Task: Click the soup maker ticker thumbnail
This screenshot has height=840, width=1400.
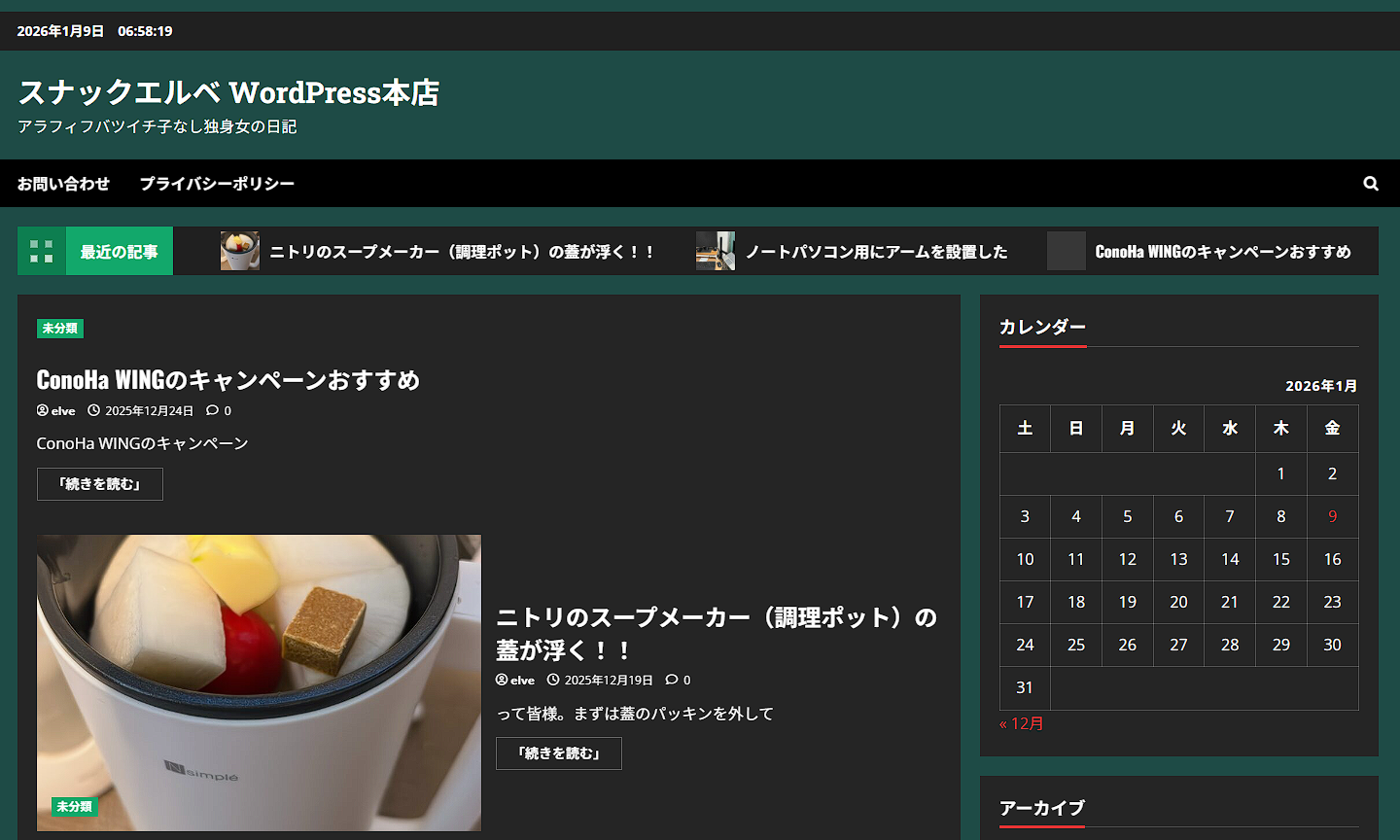Action: coord(239,251)
